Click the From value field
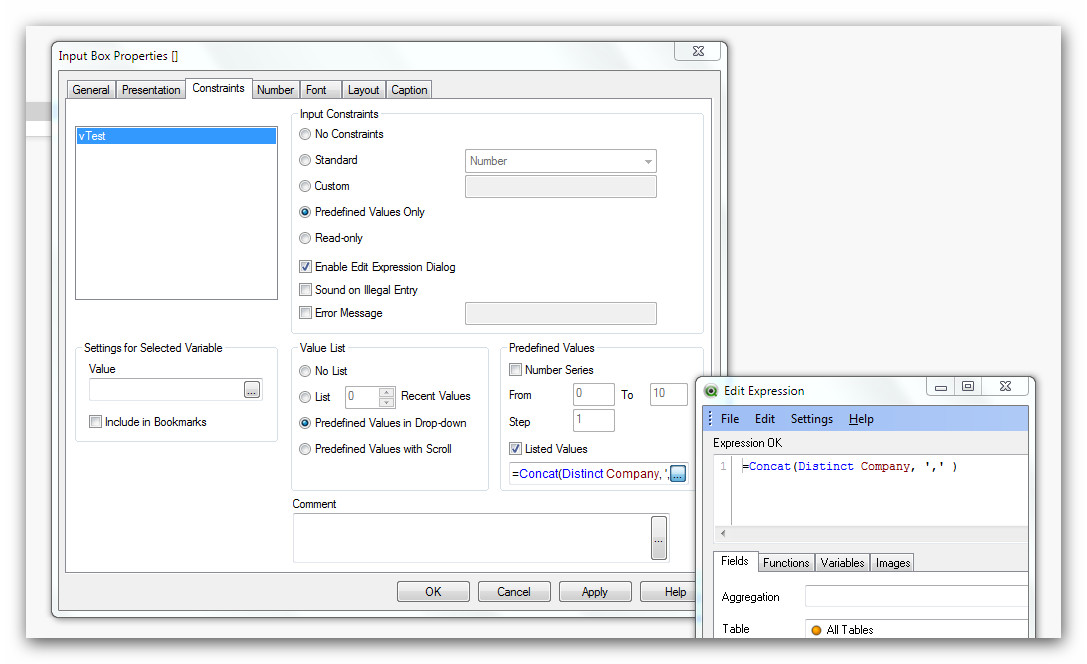 point(593,394)
